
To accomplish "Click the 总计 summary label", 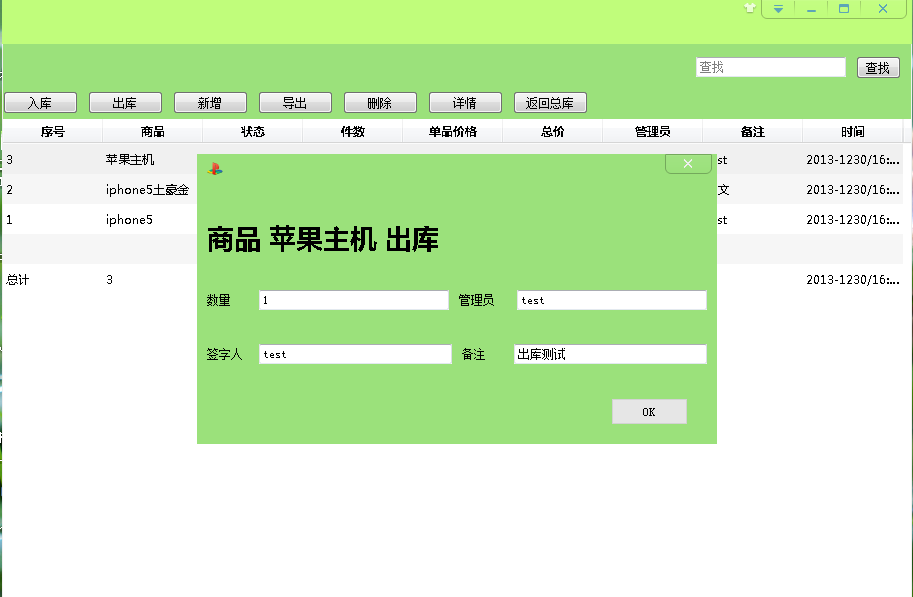I will tap(17, 280).
